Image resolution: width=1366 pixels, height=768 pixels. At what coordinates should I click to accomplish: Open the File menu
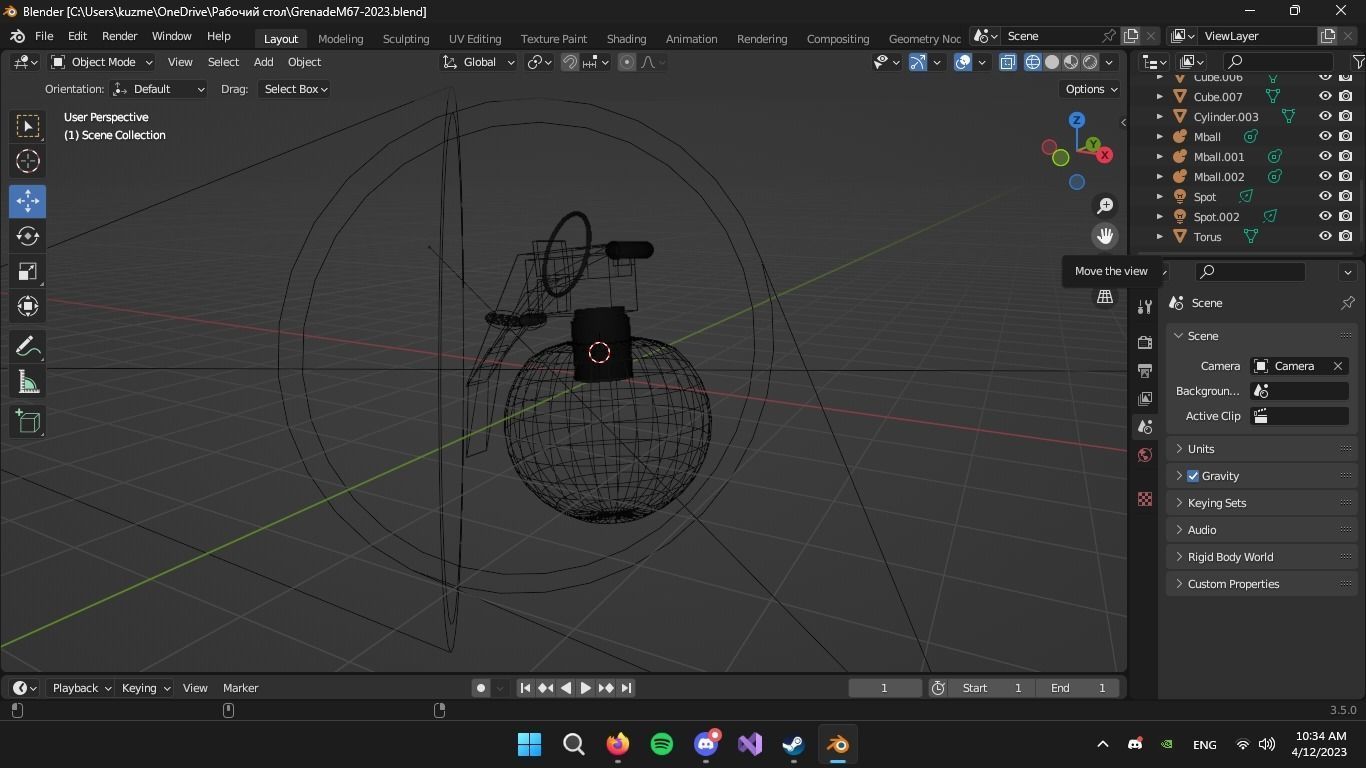click(44, 36)
